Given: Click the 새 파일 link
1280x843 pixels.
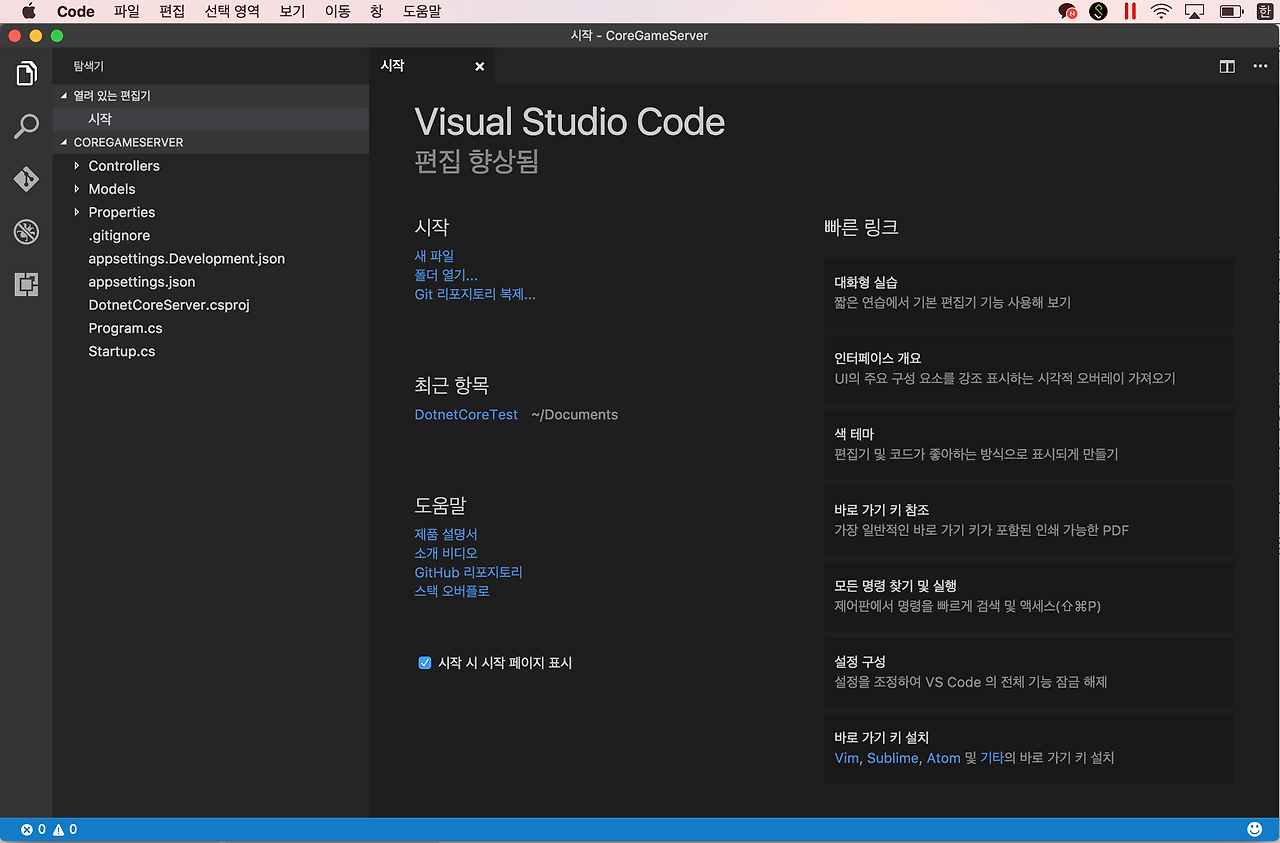Looking at the screenshot, I should (x=434, y=256).
